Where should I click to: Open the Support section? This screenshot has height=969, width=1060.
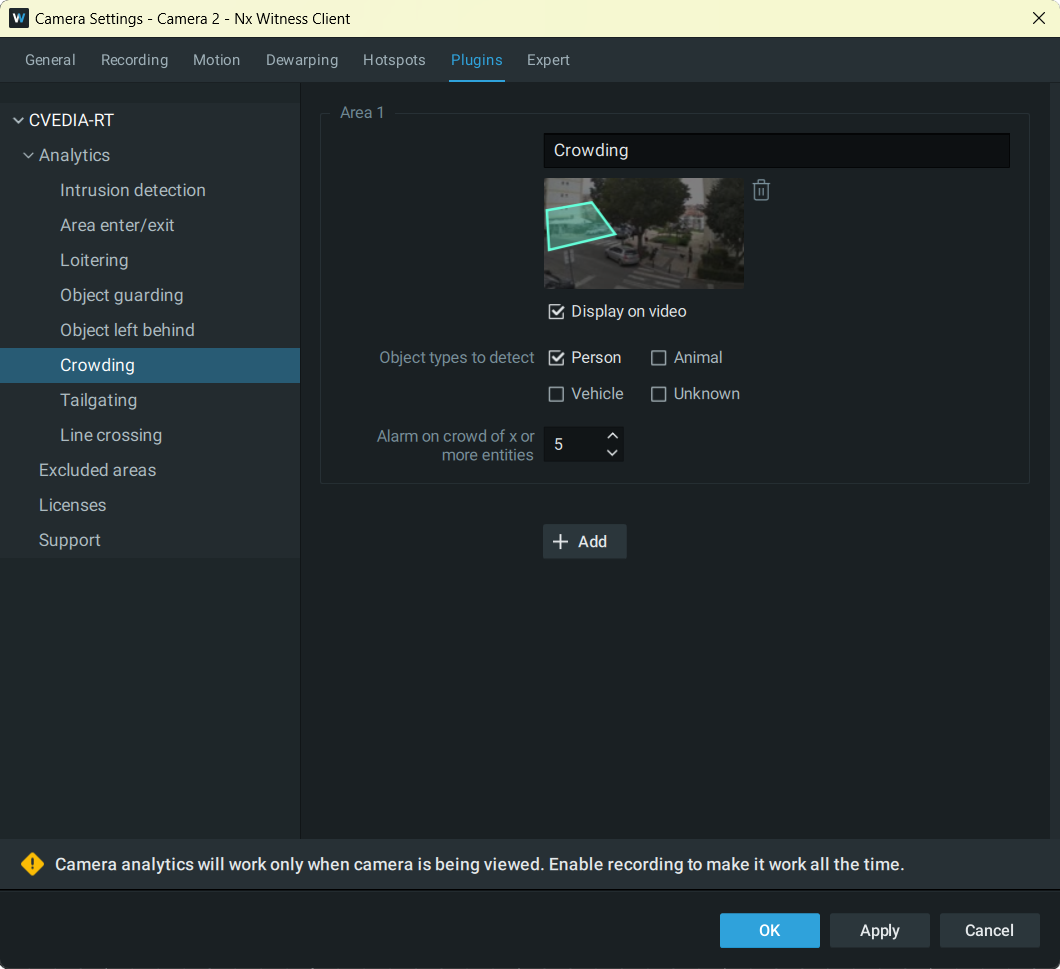click(150, 540)
